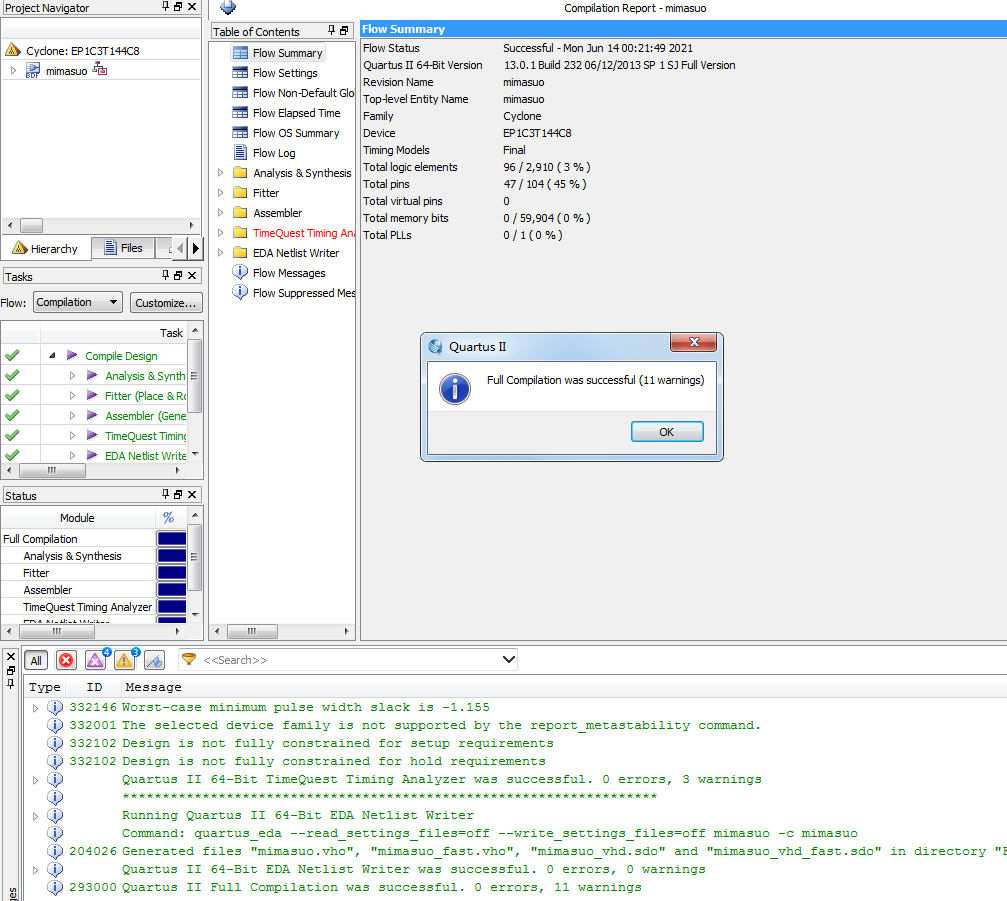The height and width of the screenshot is (901, 1007).
Task: Toggle critical warning messages filter
Action: [95, 660]
